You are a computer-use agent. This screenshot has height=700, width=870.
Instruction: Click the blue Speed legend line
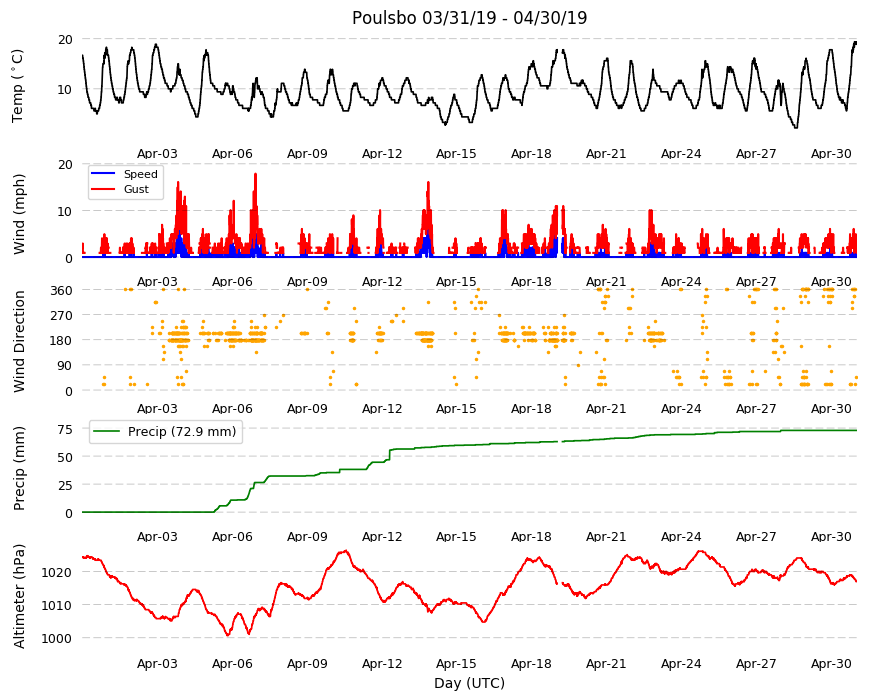[103, 174]
